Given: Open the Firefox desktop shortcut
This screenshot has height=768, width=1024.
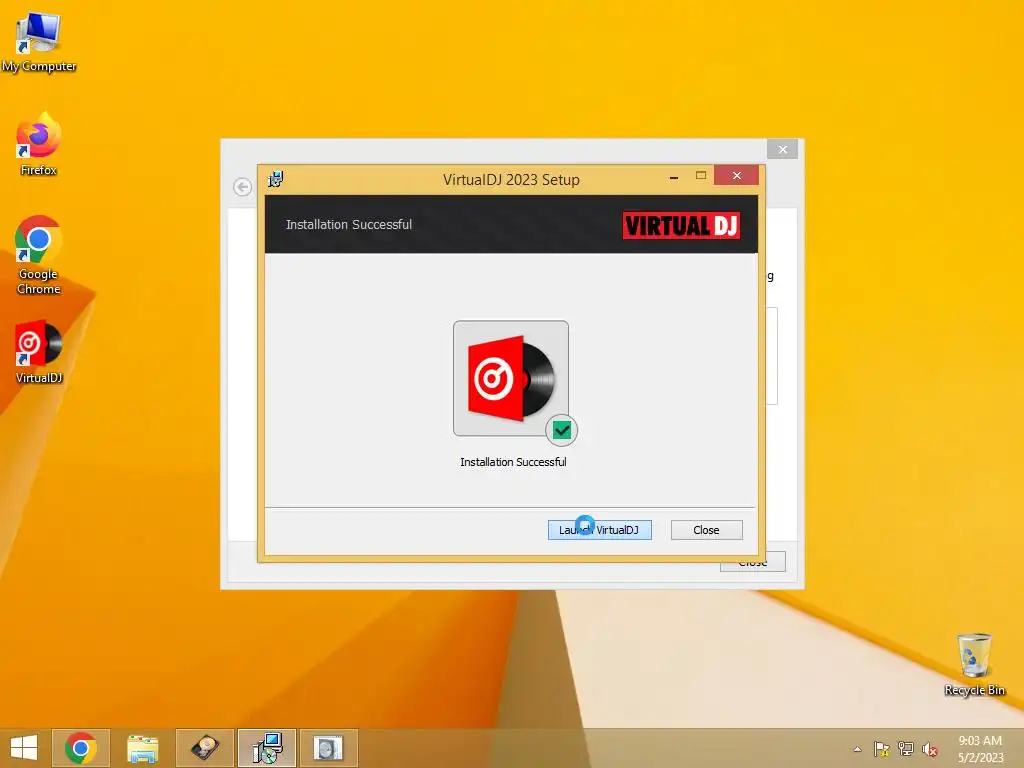Looking at the screenshot, I should [39, 145].
